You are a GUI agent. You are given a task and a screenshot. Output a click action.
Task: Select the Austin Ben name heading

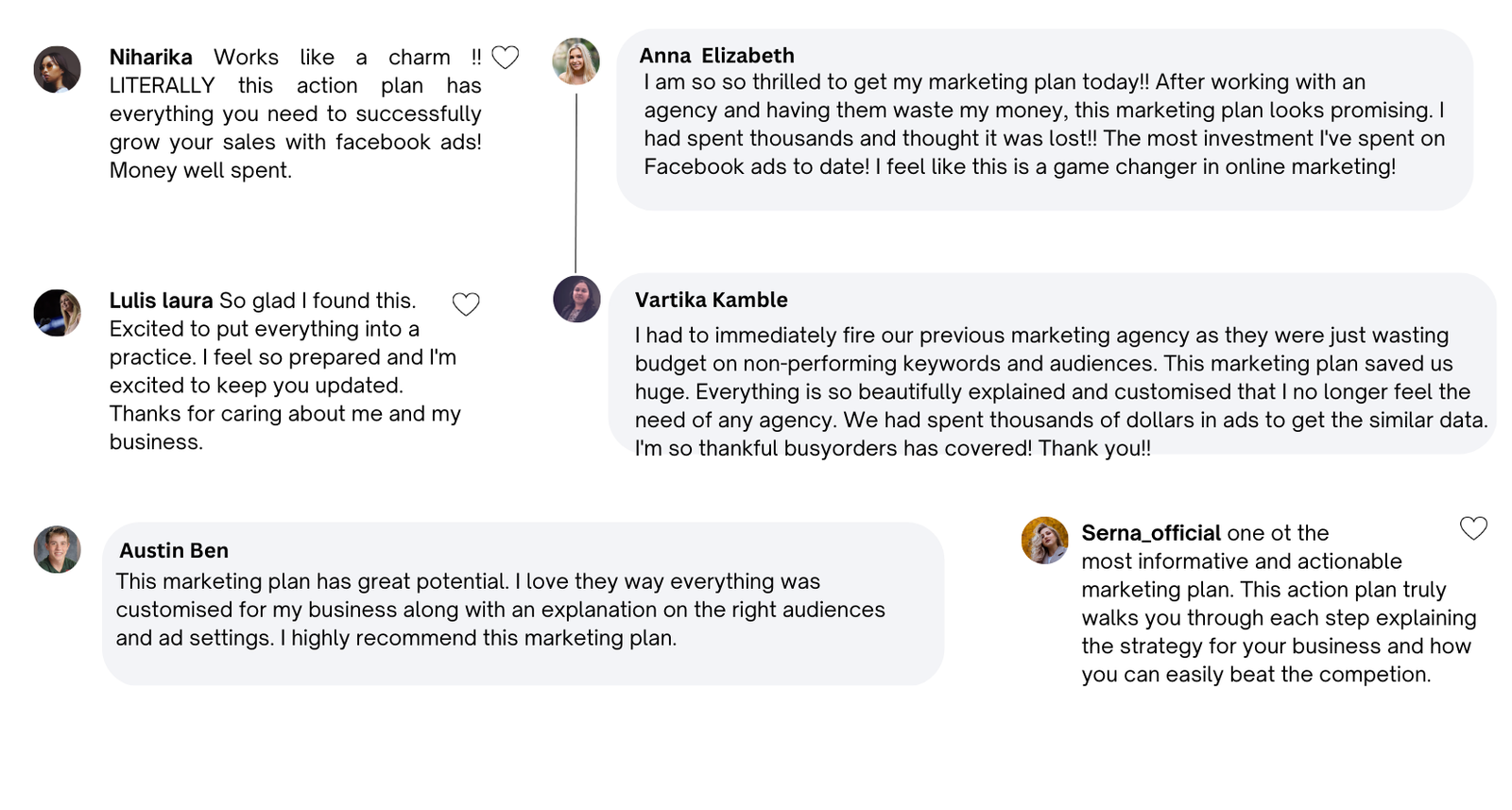(x=174, y=550)
